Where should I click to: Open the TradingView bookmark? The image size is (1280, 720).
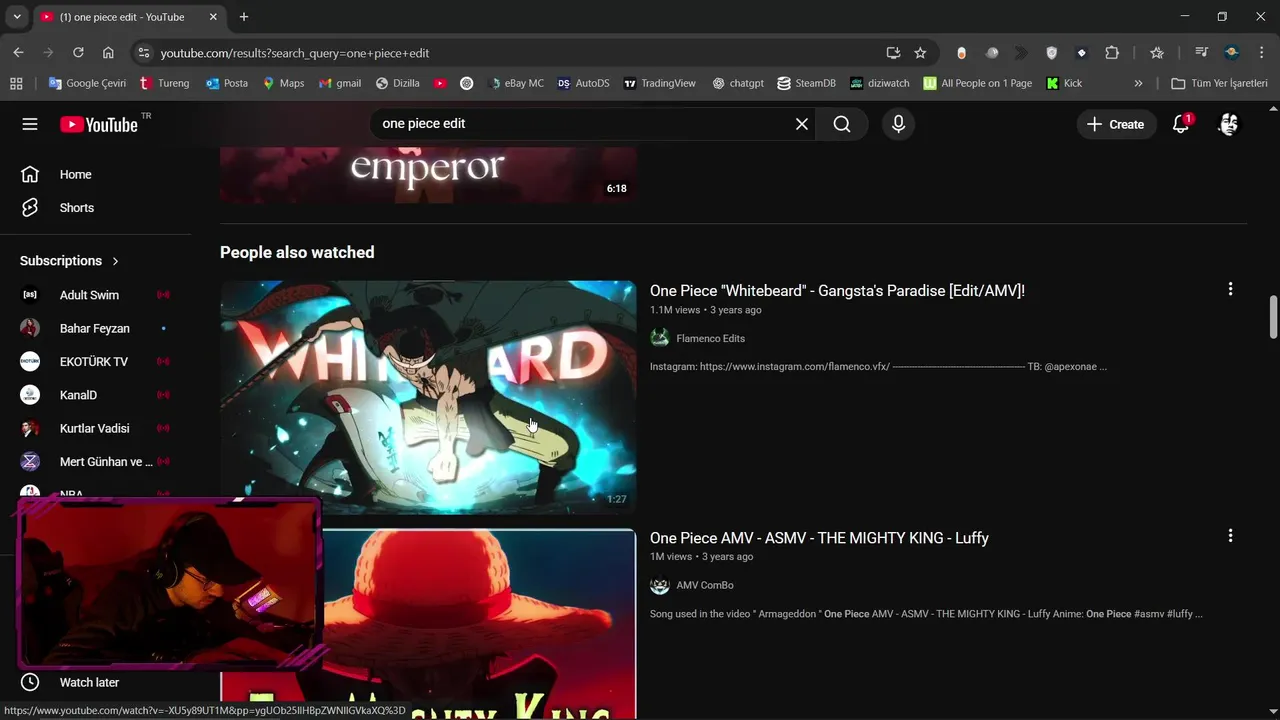[x=659, y=83]
